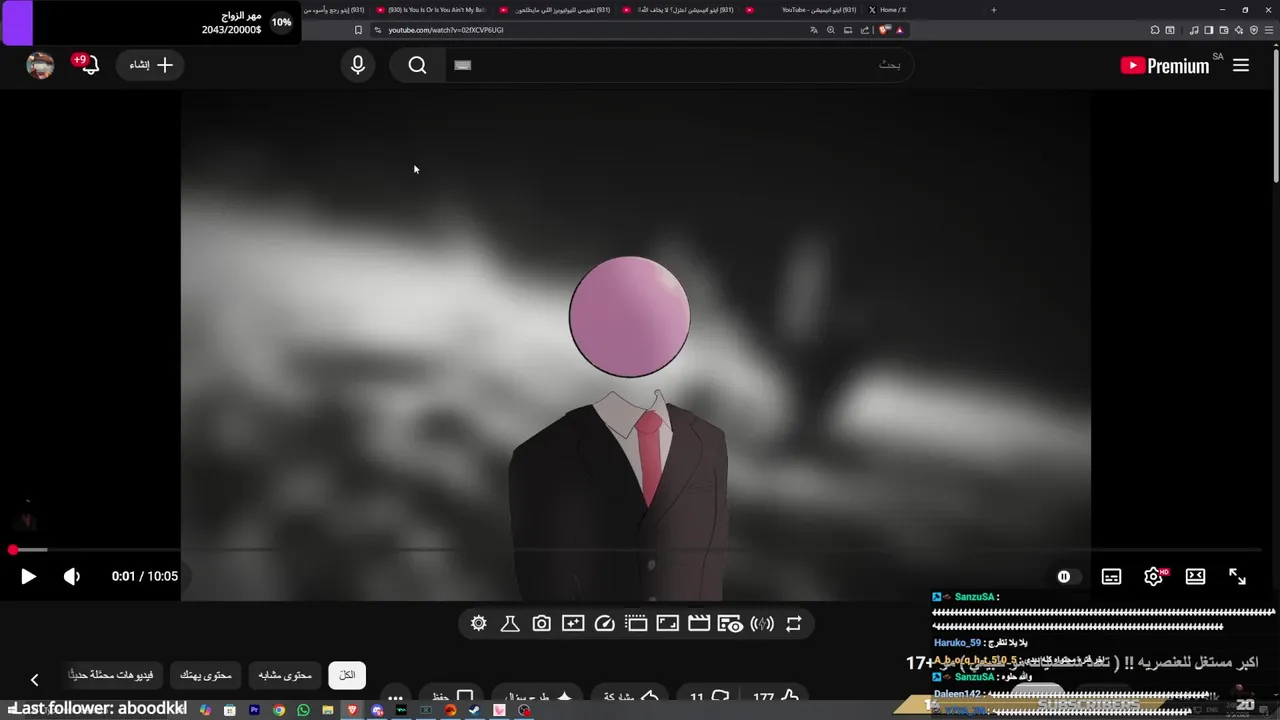Open the playback speed gauge icon
The image size is (1280, 720).
point(604,623)
